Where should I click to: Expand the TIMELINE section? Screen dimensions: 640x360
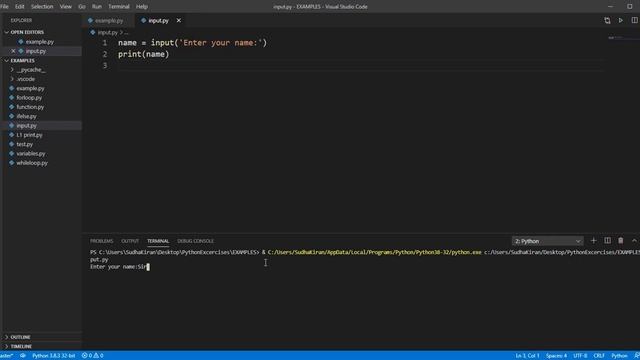coord(21,347)
